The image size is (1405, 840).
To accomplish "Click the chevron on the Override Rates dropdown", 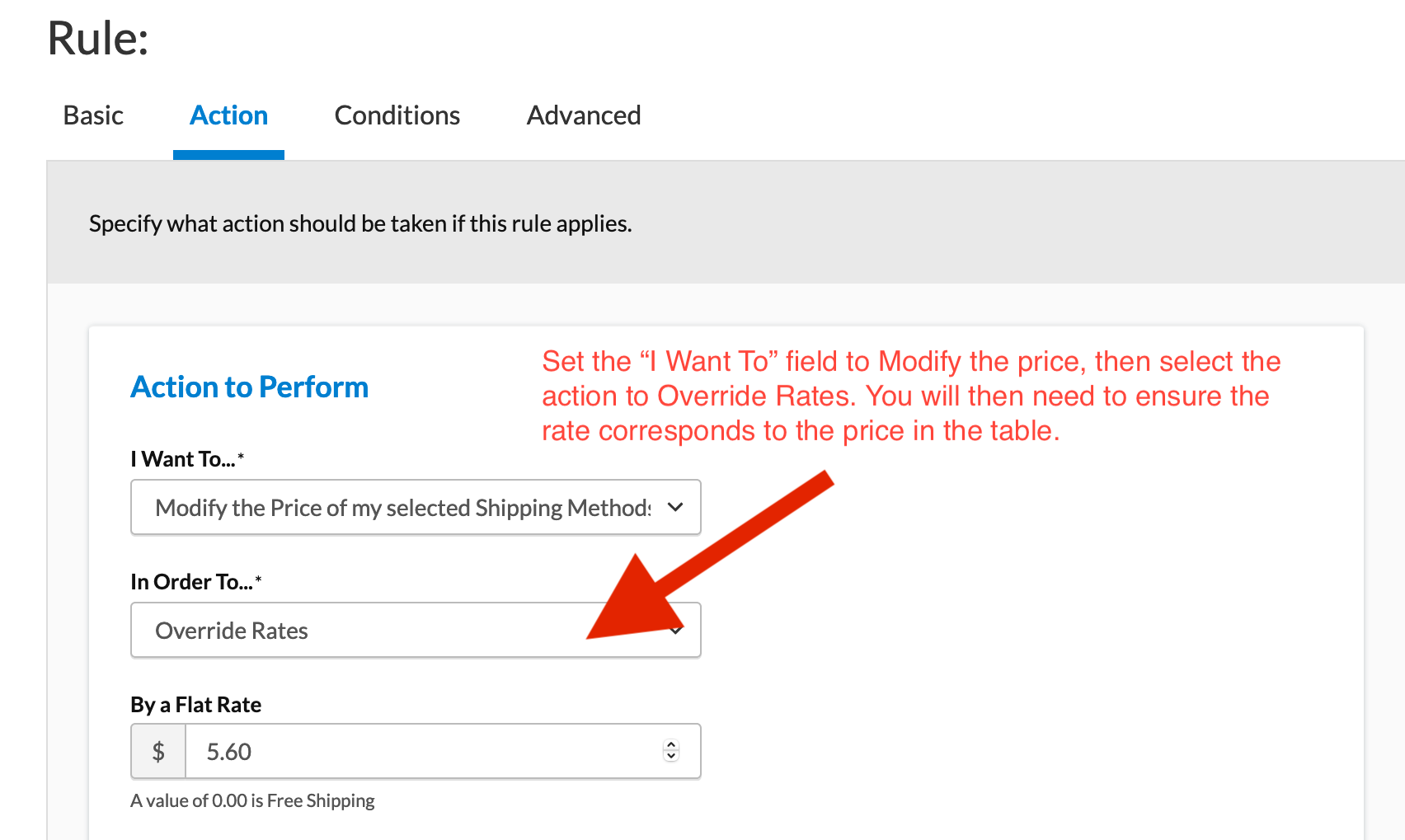I will coord(677,630).
